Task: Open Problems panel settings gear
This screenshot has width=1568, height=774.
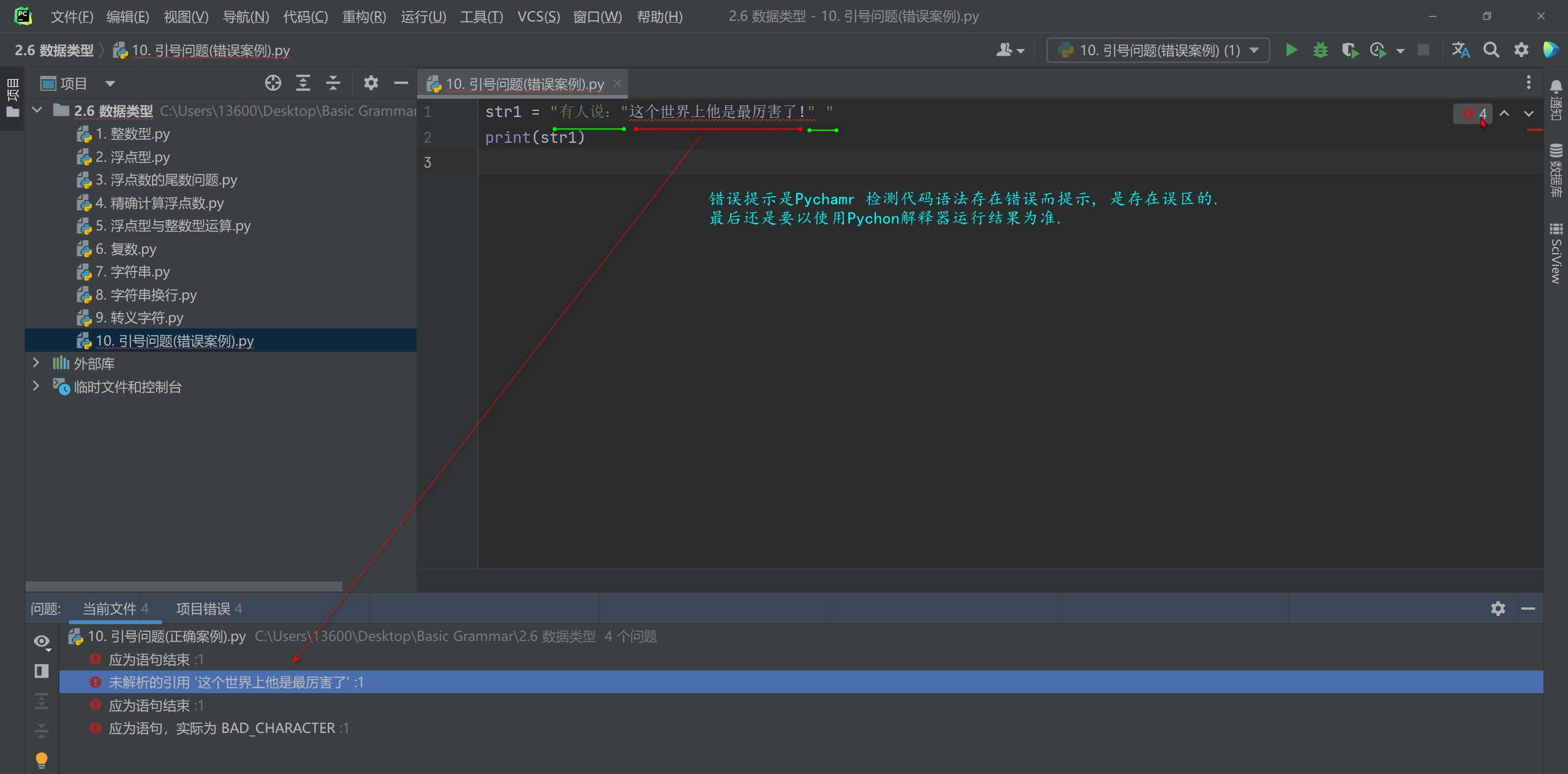Action: [x=1498, y=609]
